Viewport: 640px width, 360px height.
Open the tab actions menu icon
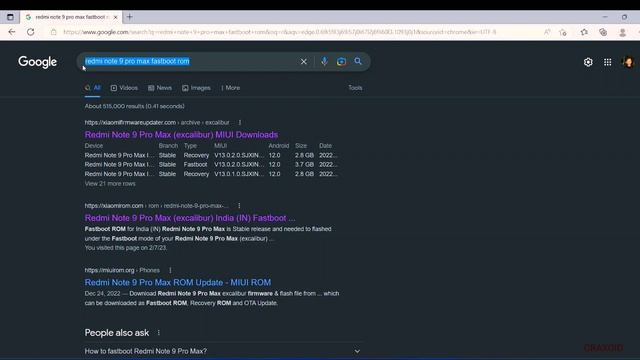(x=10, y=17)
